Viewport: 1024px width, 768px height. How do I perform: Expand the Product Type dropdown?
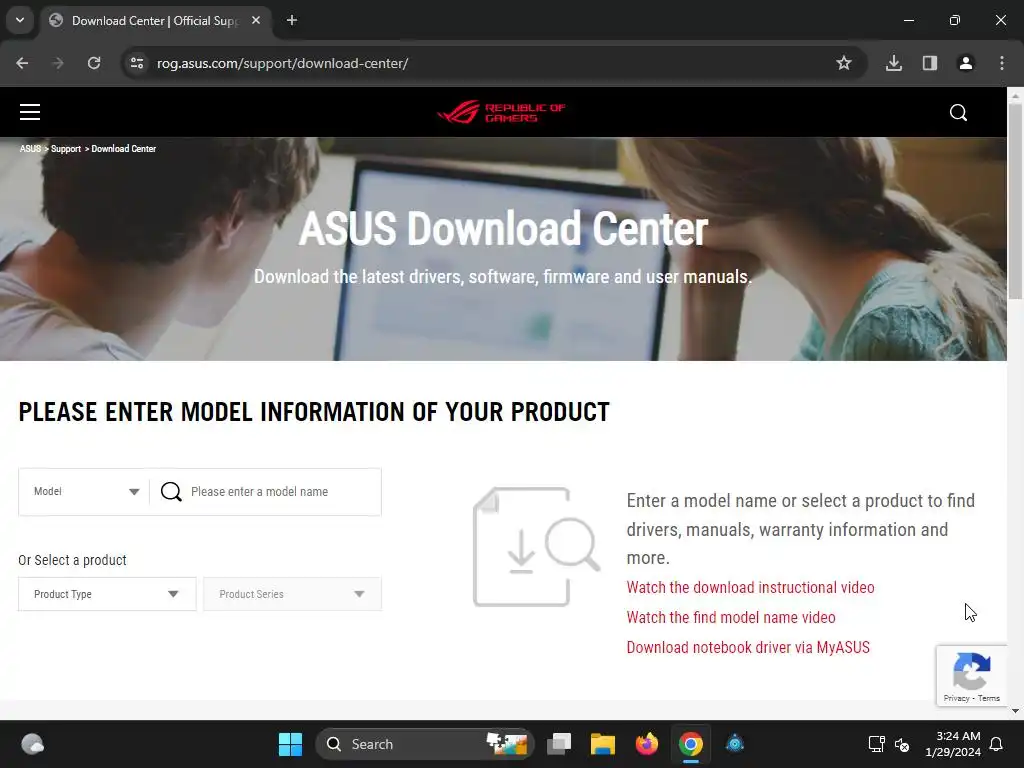[x=107, y=594]
